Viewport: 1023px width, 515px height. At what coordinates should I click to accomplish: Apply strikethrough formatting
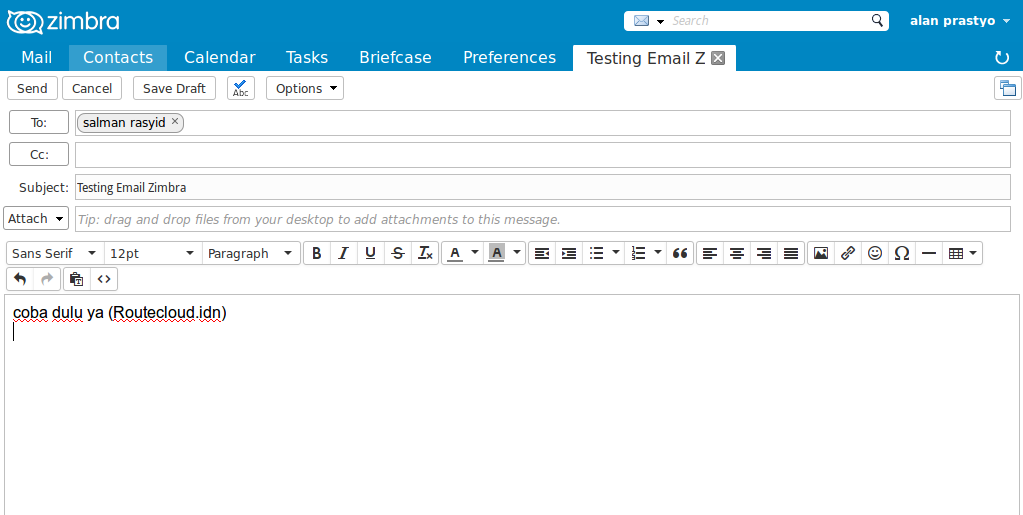[398, 253]
